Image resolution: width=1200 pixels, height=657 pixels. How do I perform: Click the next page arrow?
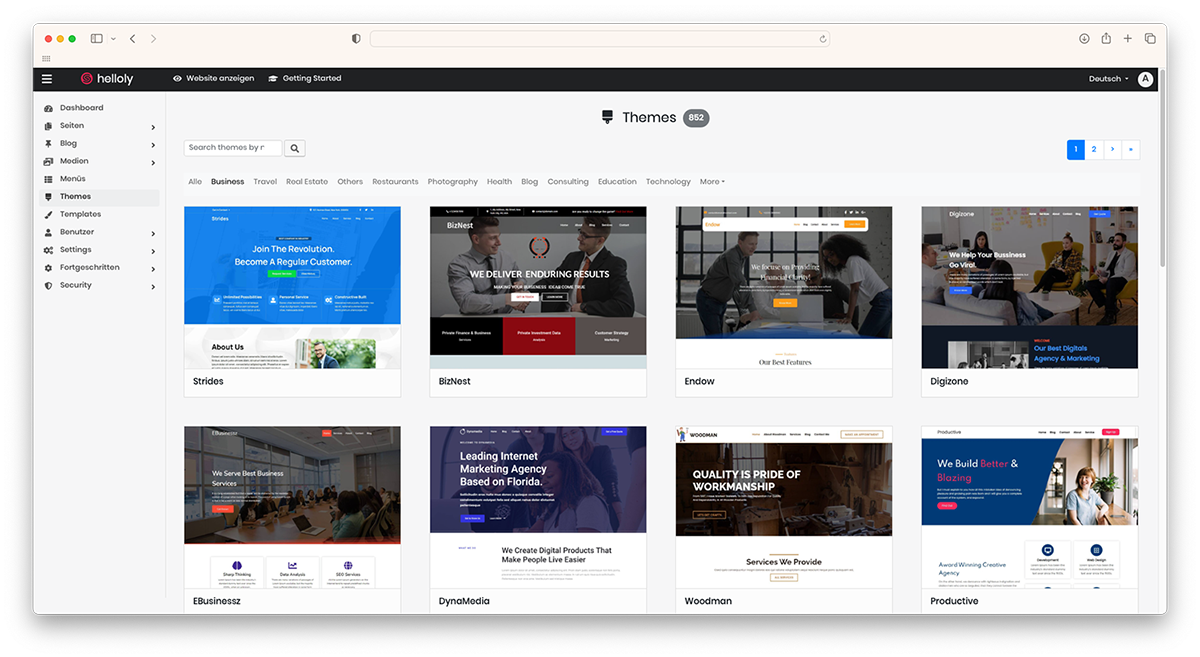click(1112, 150)
